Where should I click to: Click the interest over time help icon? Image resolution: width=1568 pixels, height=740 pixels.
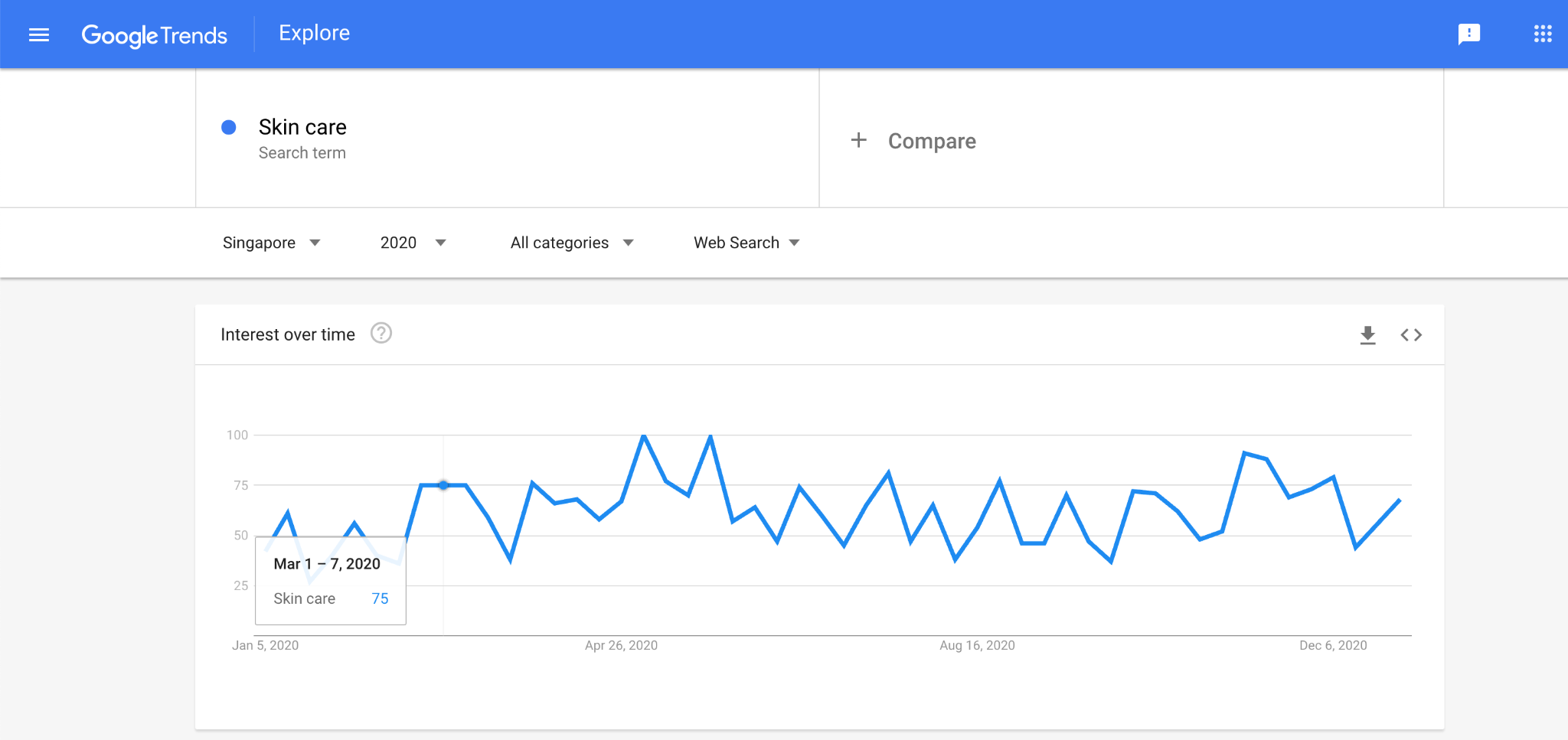(x=381, y=334)
